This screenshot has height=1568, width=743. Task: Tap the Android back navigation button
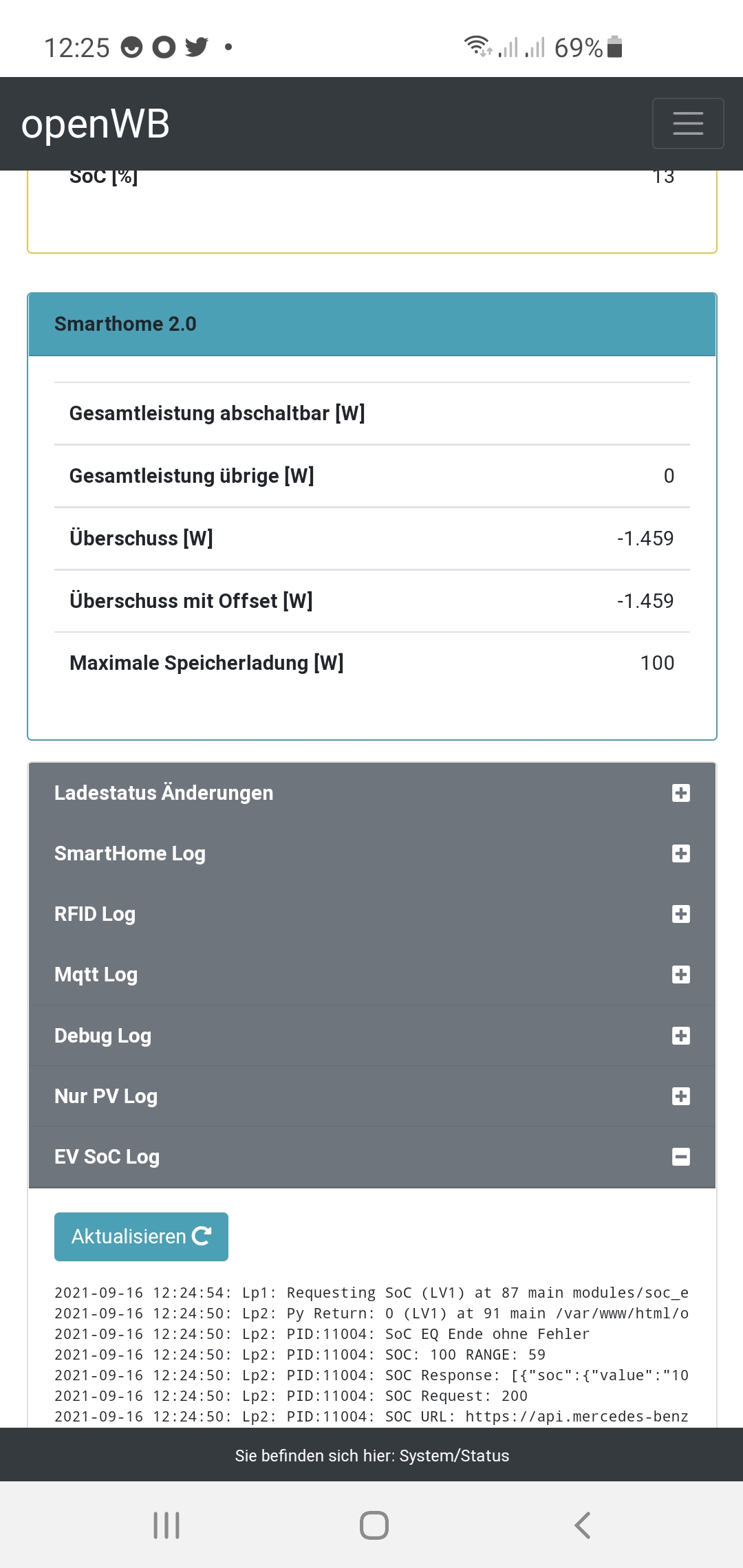pos(582,1525)
